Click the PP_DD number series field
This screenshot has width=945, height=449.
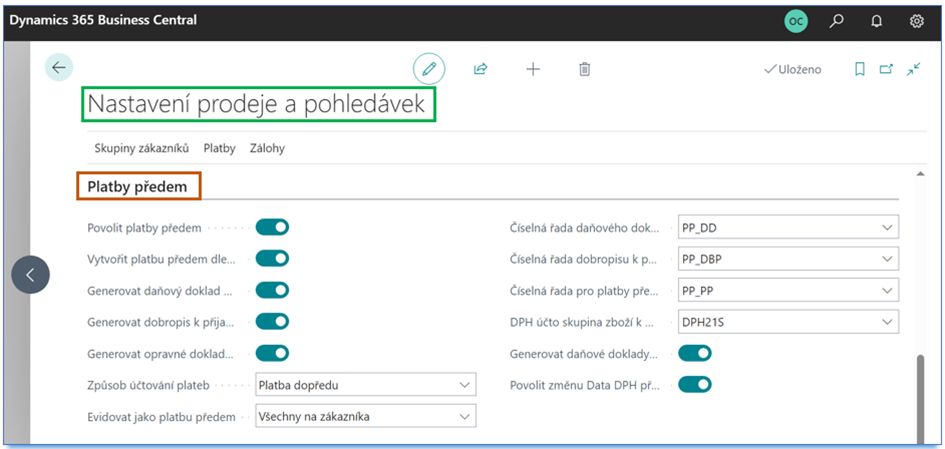(x=776, y=228)
